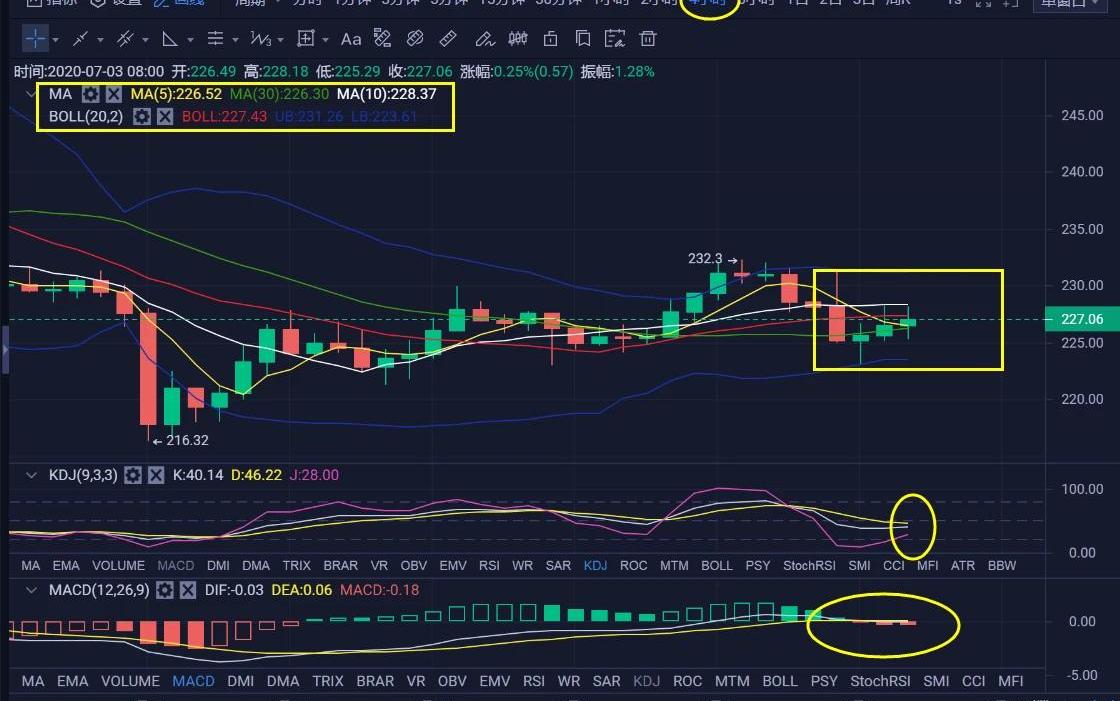The height and width of the screenshot is (701, 1120).
Task: Click the trash icon to delete drawings
Action: pos(648,40)
